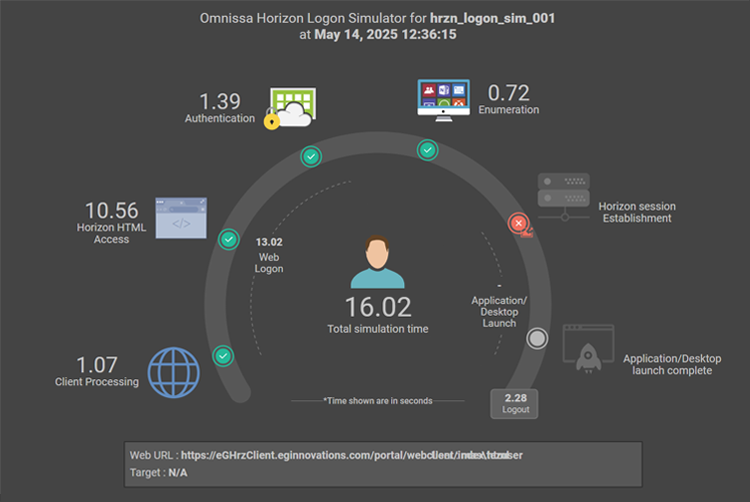Image resolution: width=750 pixels, height=502 pixels.
Task: Click the Application/ Desktop Launch label
Action: [x=499, y=312]
